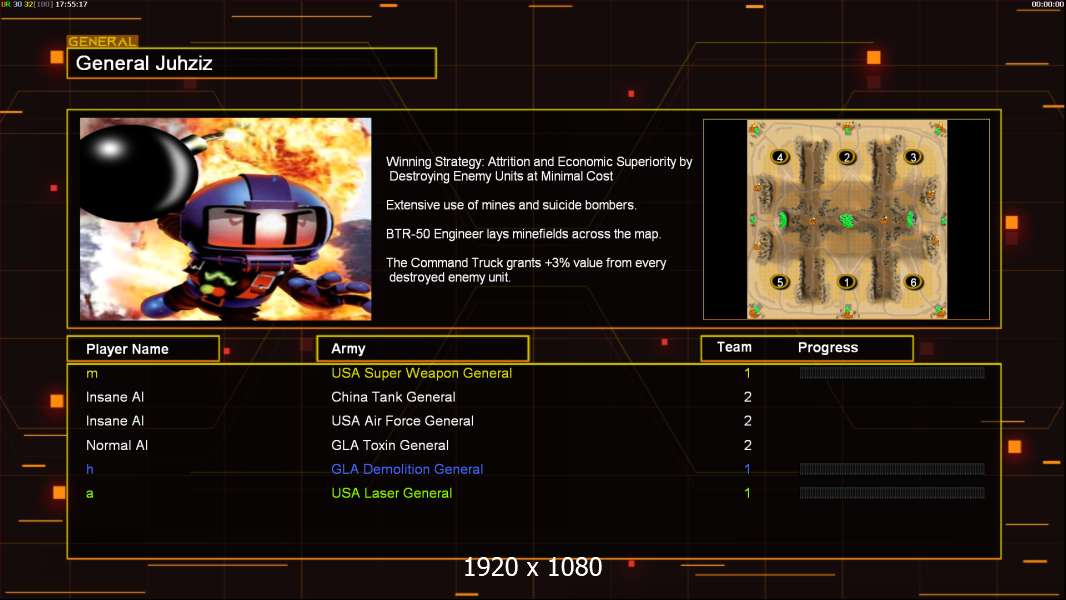
Task: Click 'USA Super Weapon General' army
Action: pyautogui.click(x=422, y=373)
